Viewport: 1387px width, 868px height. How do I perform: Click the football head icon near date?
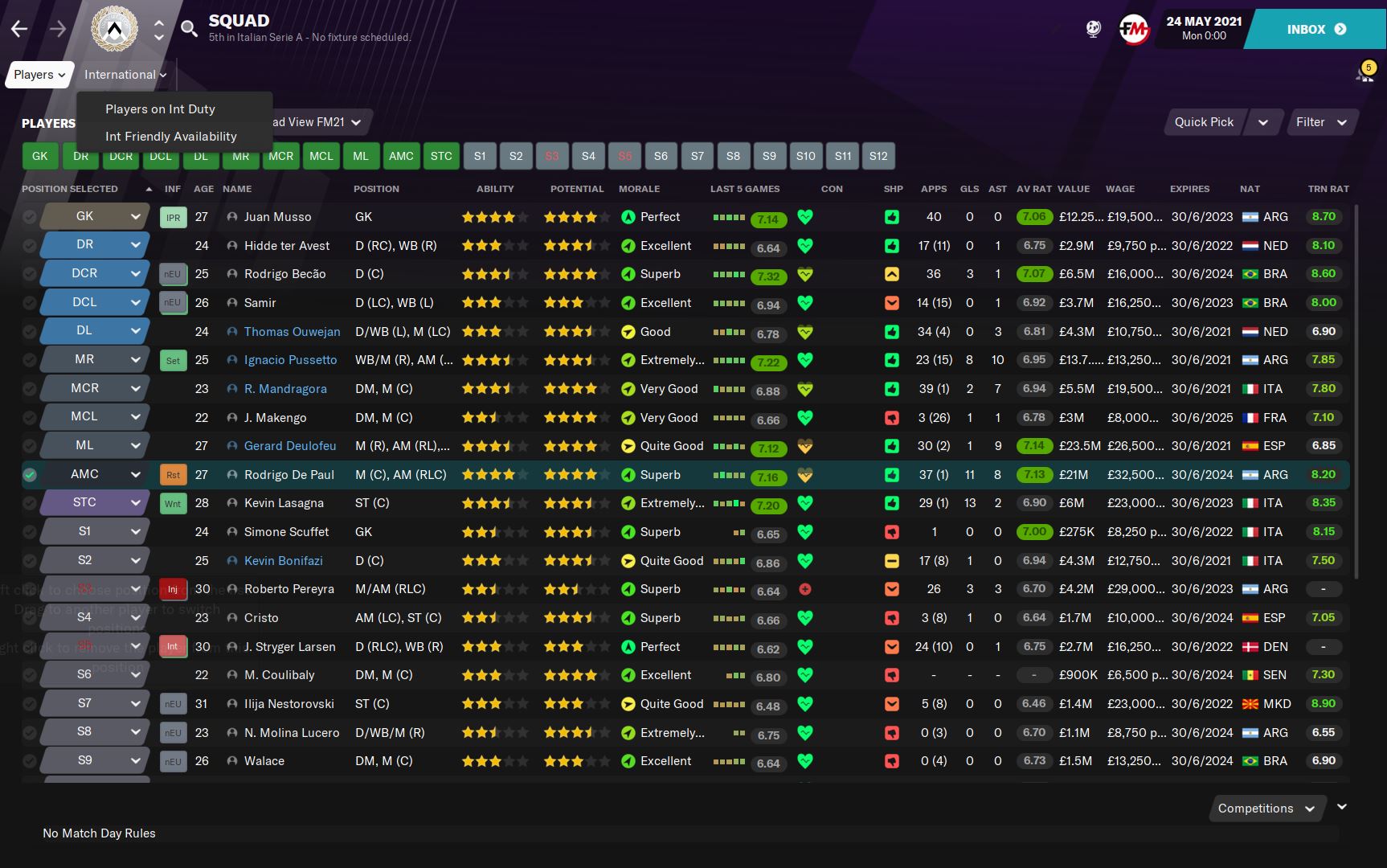(1093, 30)
